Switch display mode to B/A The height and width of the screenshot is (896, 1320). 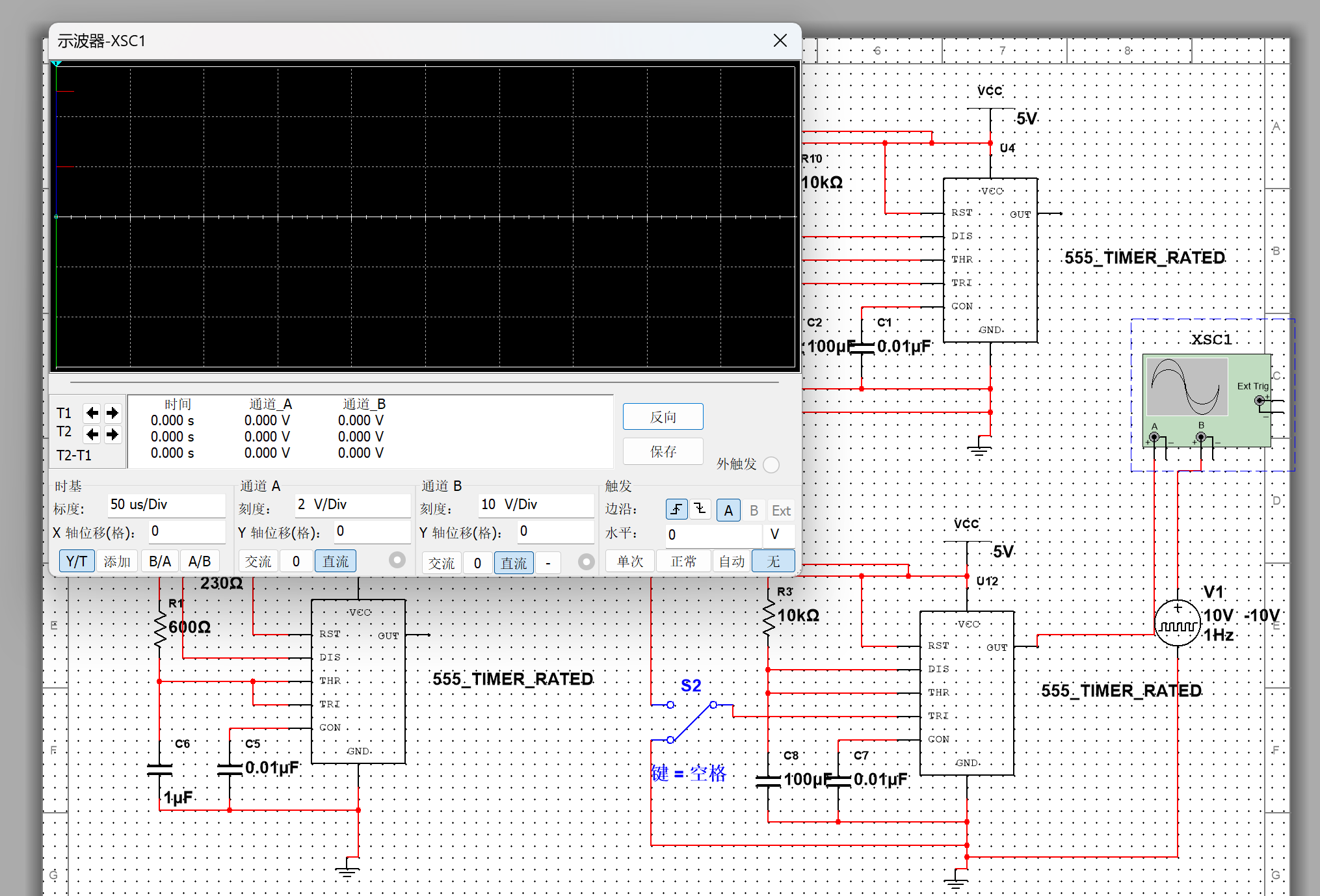coord(159,561)
